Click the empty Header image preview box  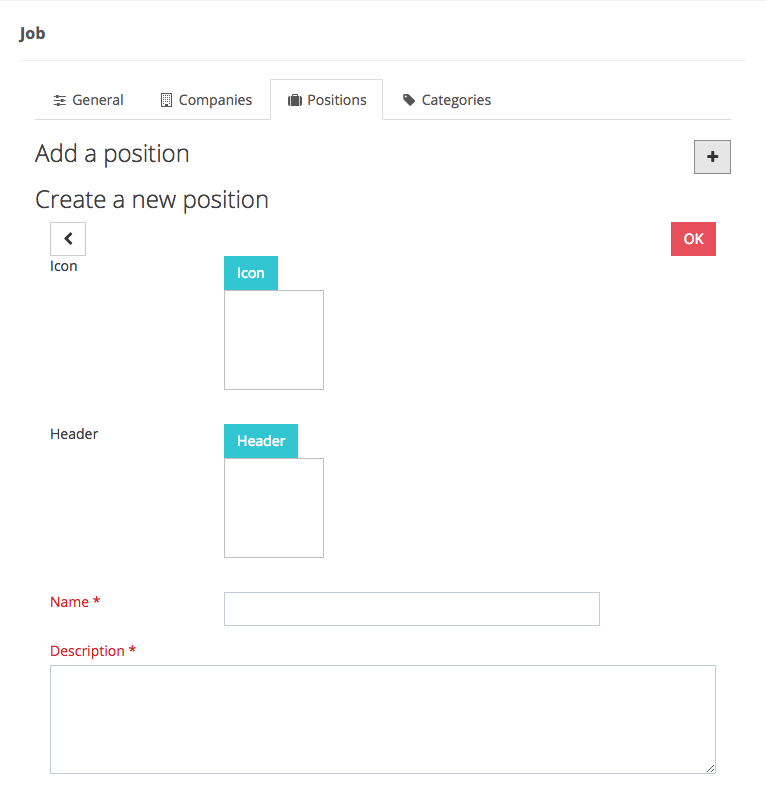point(274,508)
